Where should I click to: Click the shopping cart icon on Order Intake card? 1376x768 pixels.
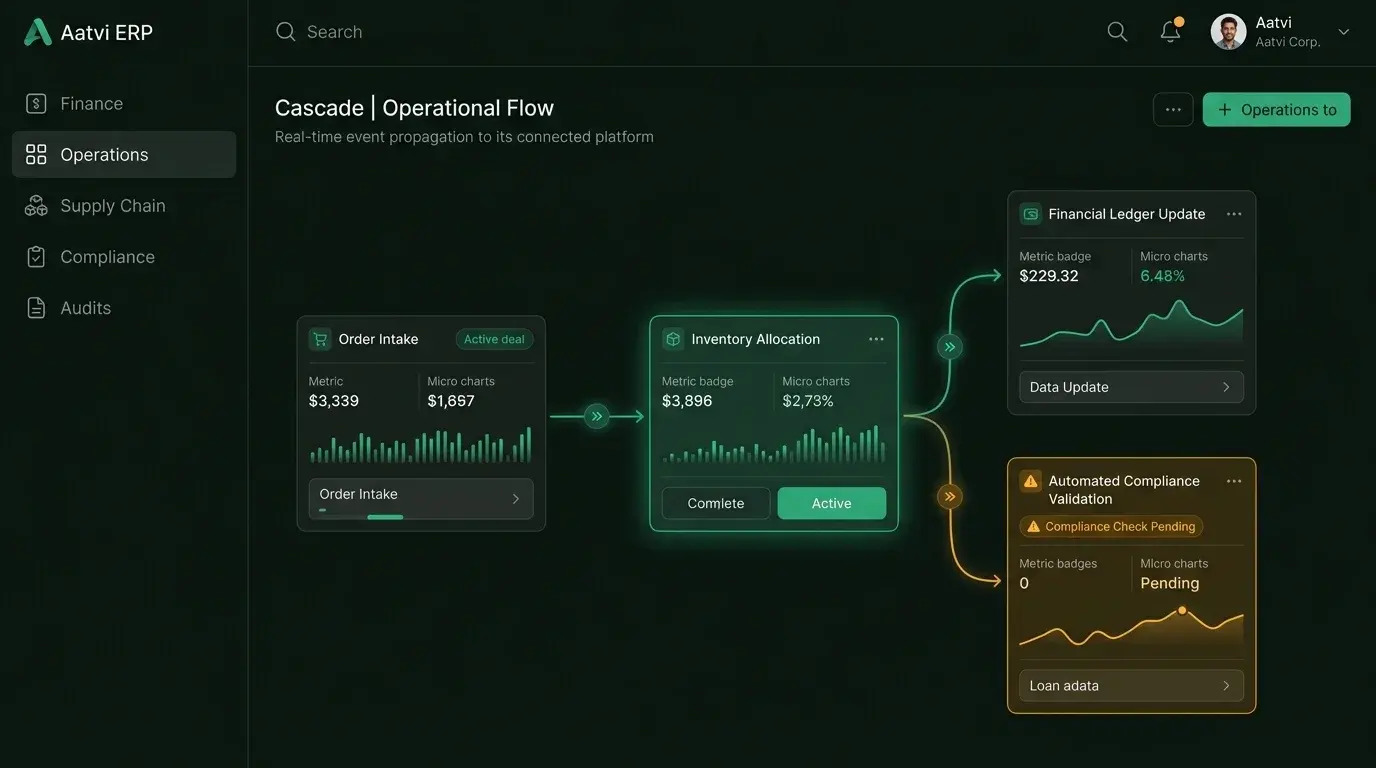(320, 339)
